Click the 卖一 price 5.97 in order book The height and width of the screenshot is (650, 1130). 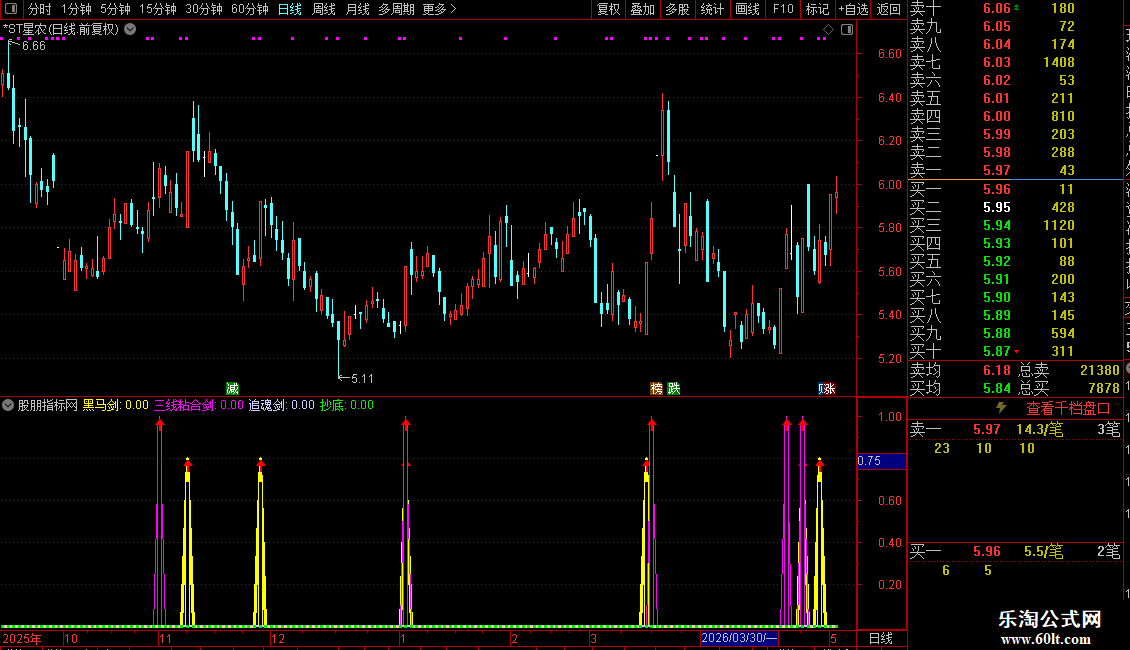(x=997, y=171)
